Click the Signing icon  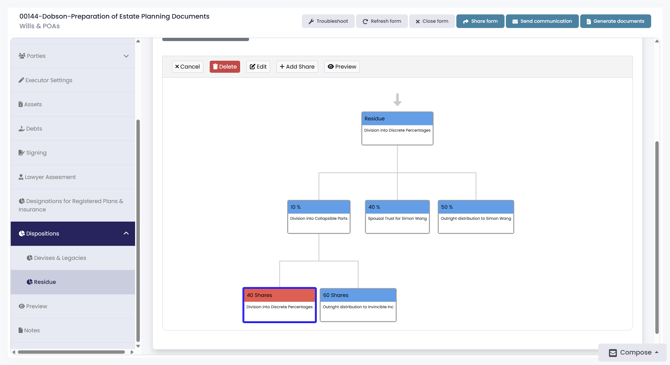(x=21, y=153)
